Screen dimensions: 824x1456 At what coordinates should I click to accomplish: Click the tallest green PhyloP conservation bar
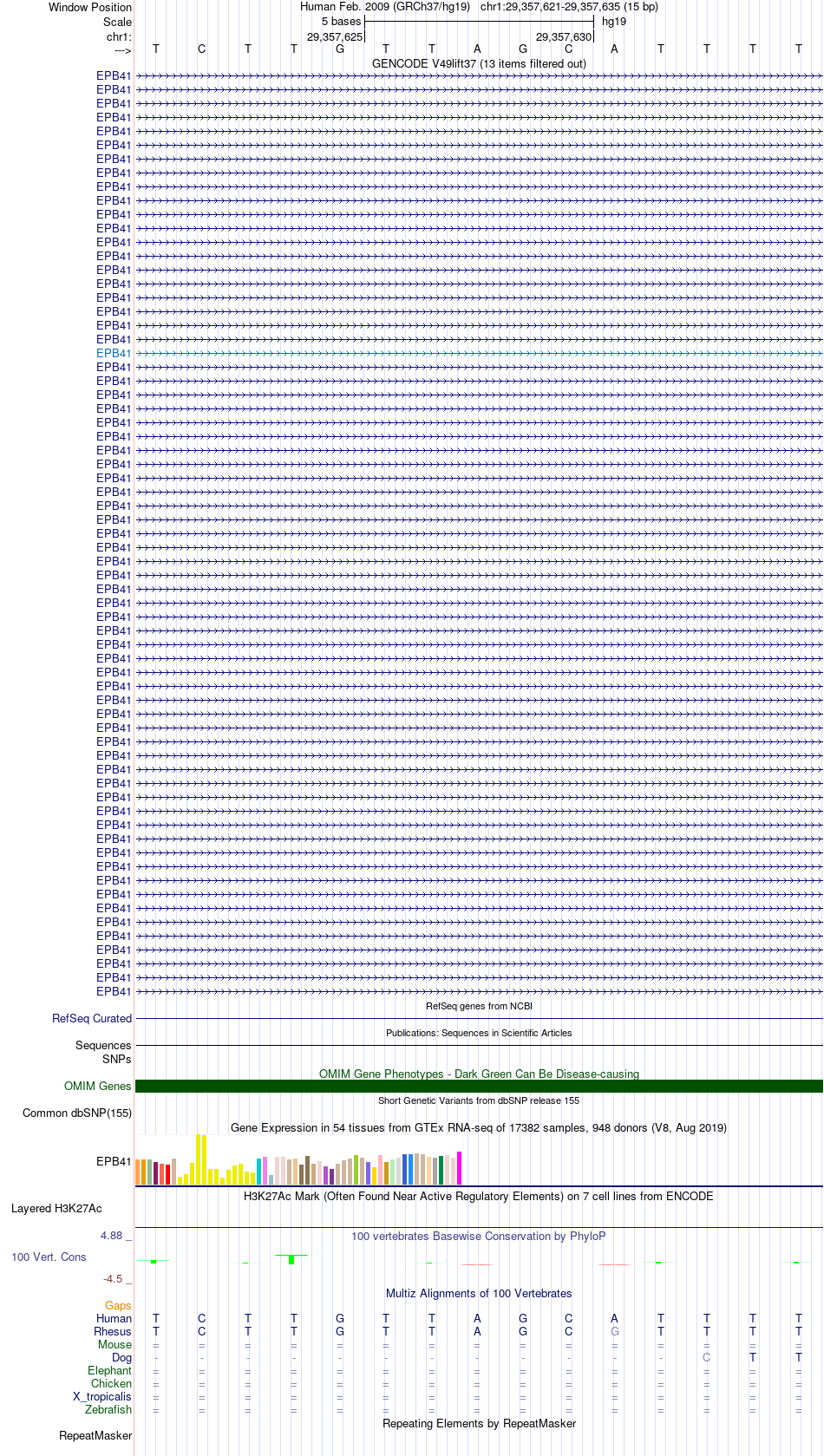point(291,1259)
